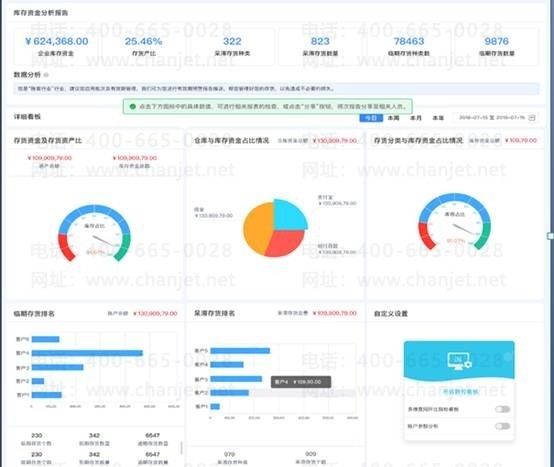Switch to the 本月 date filter
This screenshot has width=554, height=467.
click(x=416, y=118)
